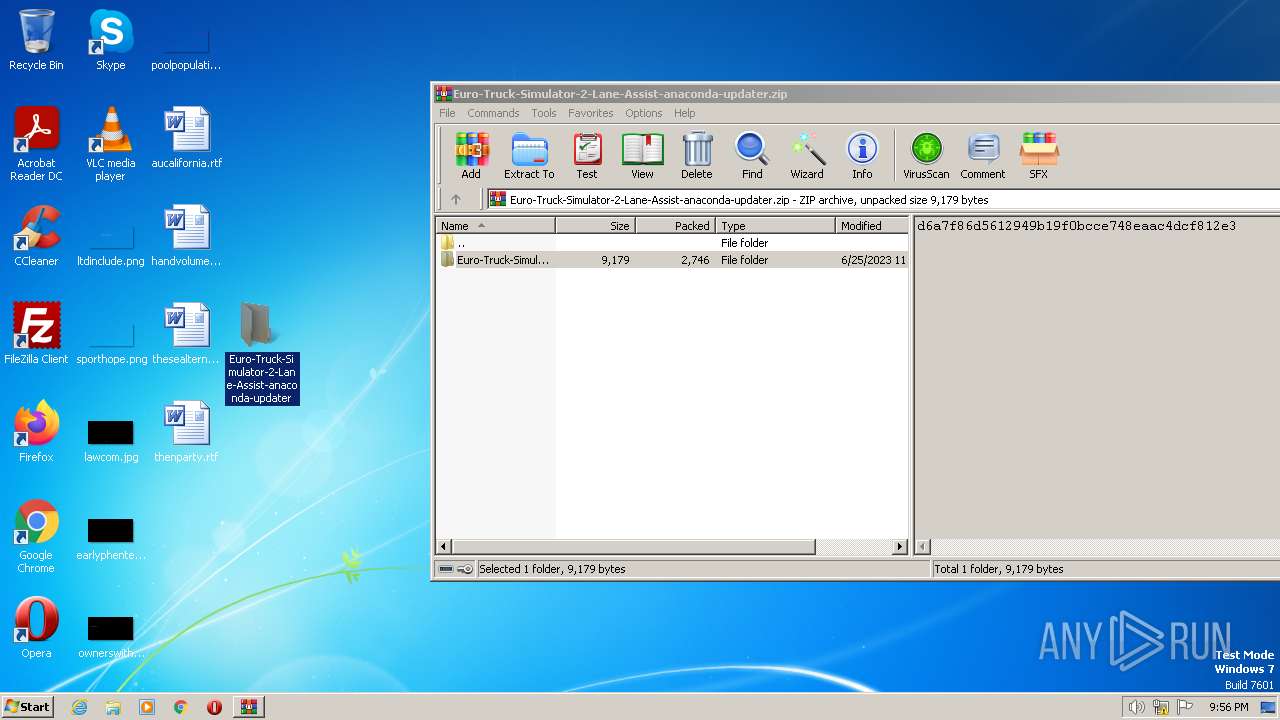Click the Add toolbar icon in WinRAR
The width and height of the screenshot is (1280, 720).
click(471, 156)
